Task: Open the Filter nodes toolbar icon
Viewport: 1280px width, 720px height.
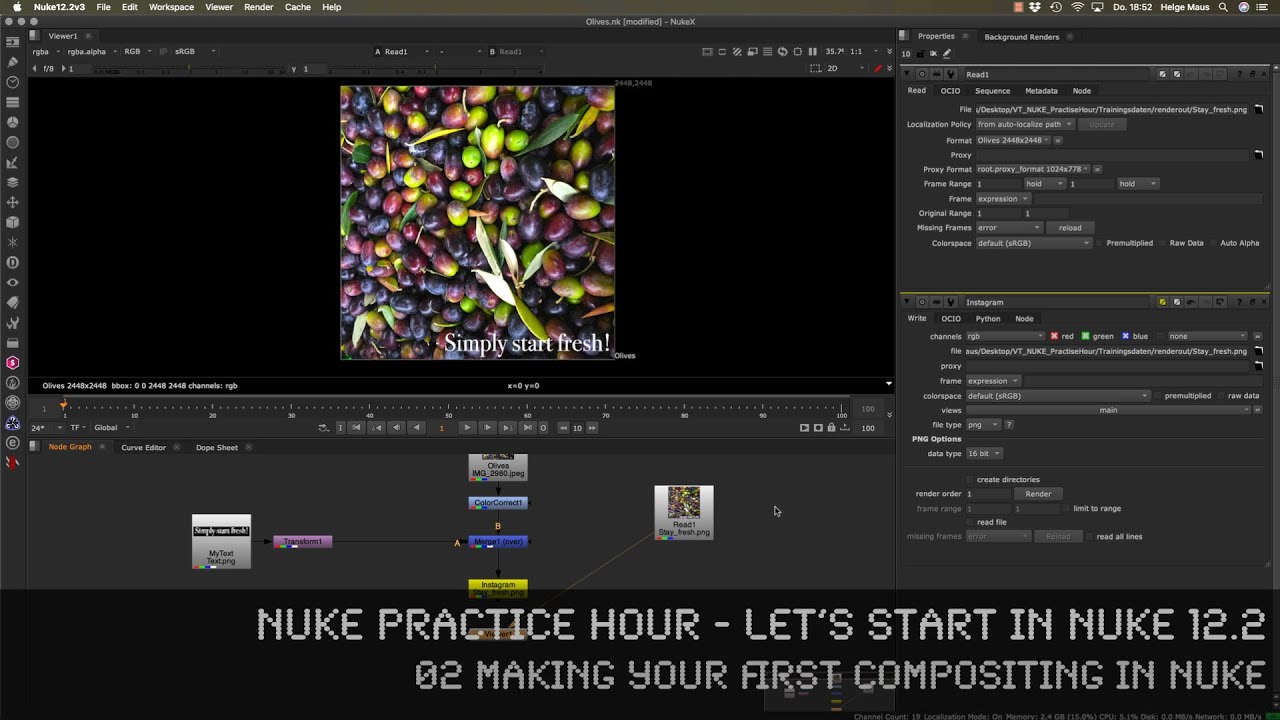Action: pos(13,142)
